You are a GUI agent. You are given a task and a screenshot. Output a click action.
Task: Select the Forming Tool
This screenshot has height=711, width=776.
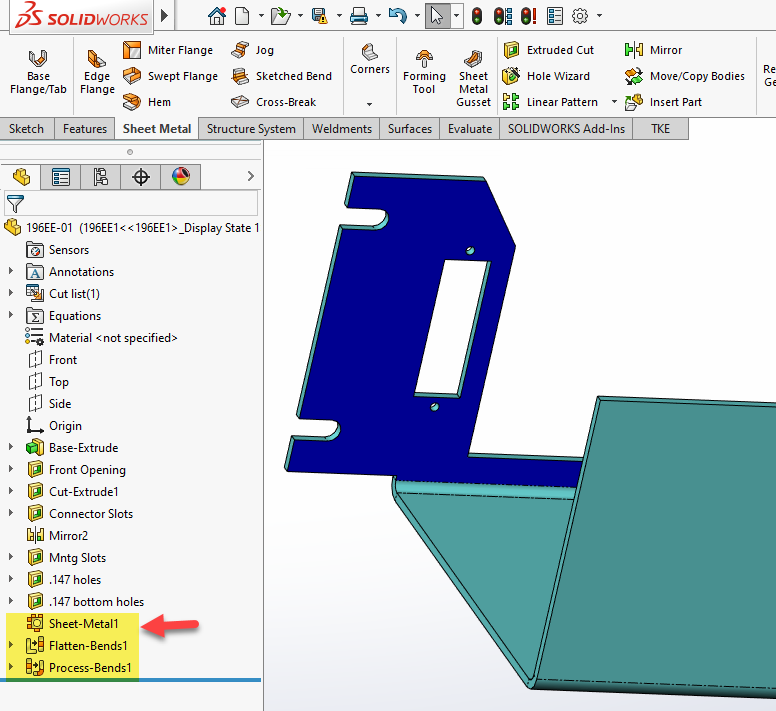coord(424,73)
